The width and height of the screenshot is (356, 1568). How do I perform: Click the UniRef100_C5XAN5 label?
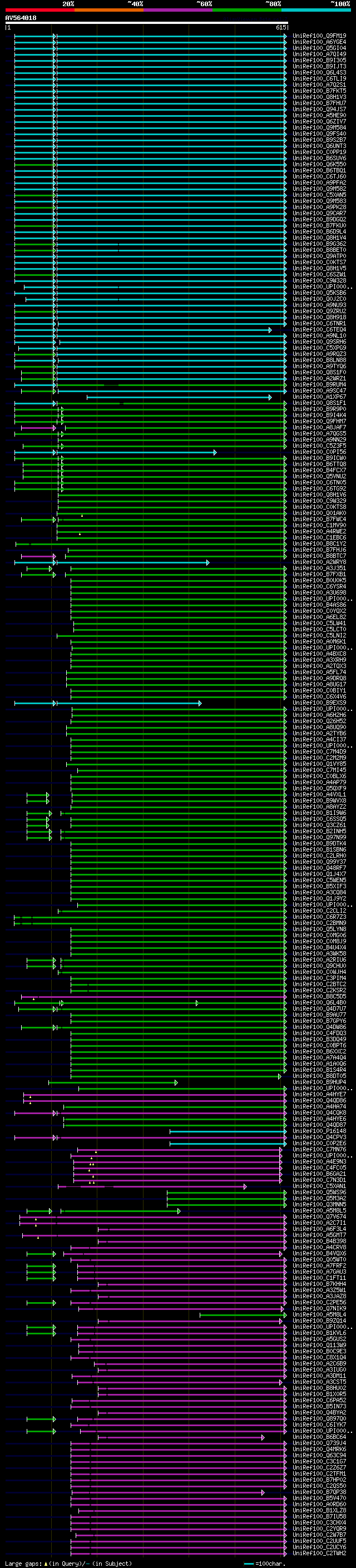coord(319,195)
